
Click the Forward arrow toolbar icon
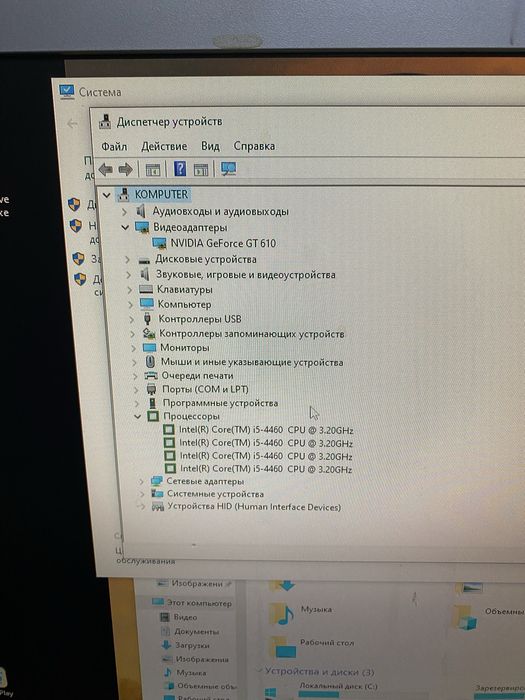tap(125, 169)
